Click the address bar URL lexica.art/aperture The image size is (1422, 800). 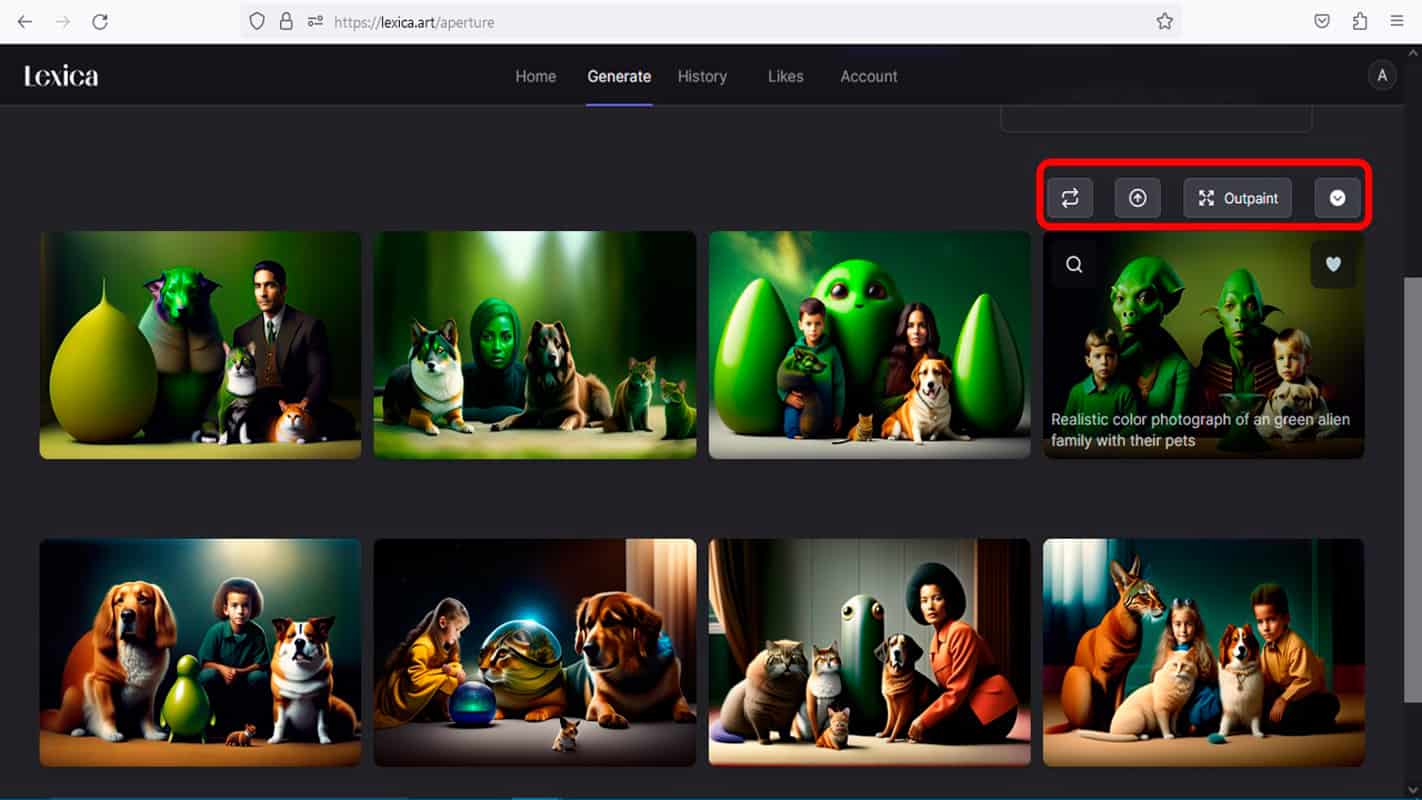pyautogui.click(x=414, y=21)
